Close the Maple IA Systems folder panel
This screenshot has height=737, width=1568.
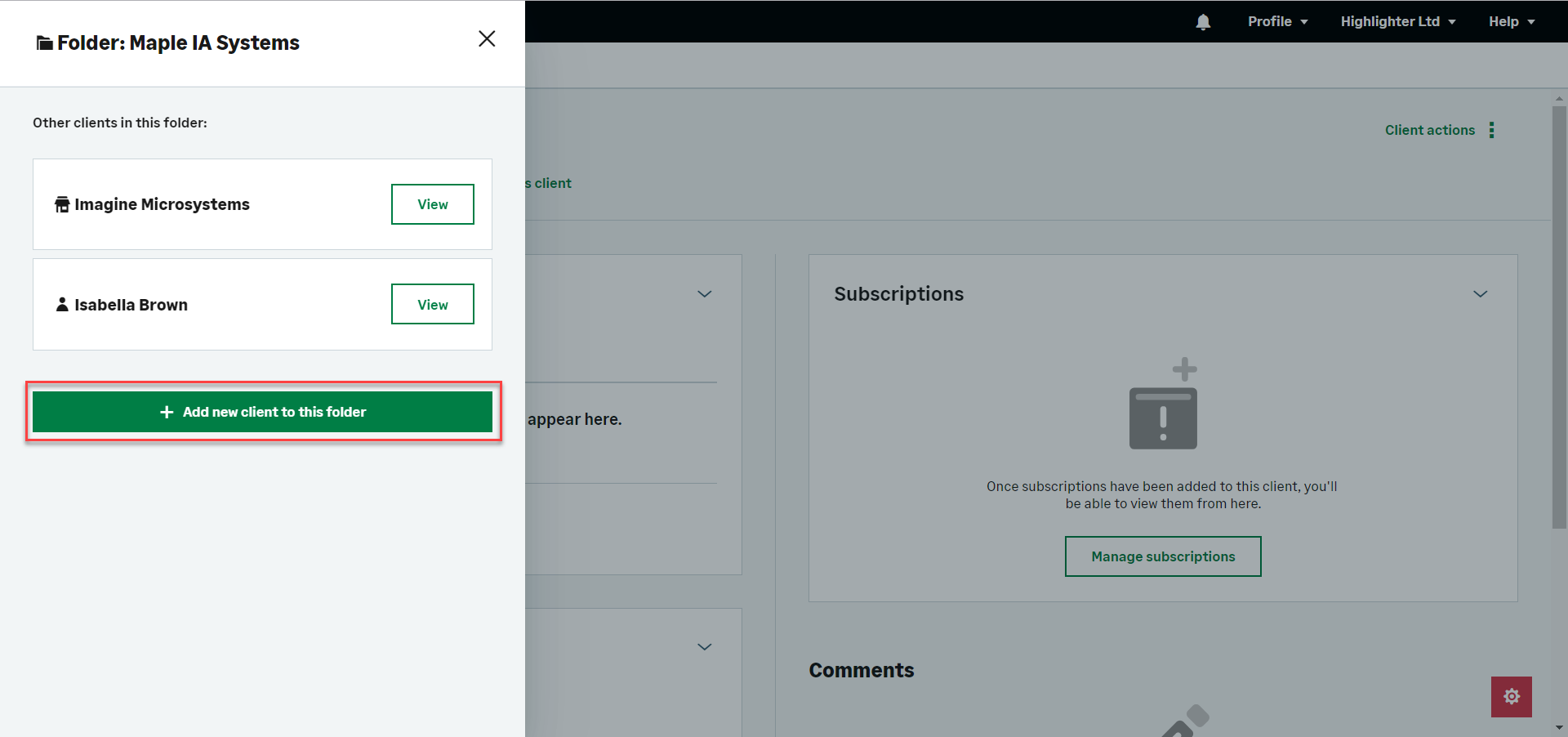pyautogui.click(x=487, y=39)
